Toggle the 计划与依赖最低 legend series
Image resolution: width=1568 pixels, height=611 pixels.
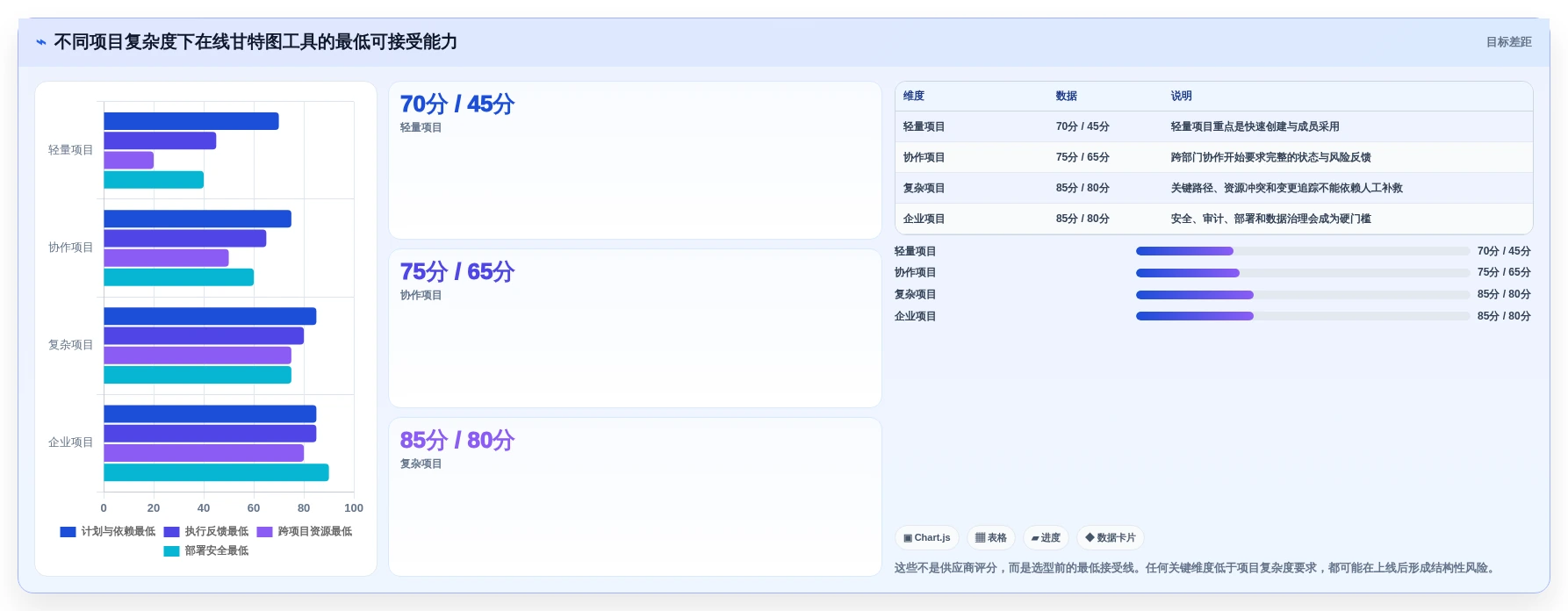coord(108,531)
